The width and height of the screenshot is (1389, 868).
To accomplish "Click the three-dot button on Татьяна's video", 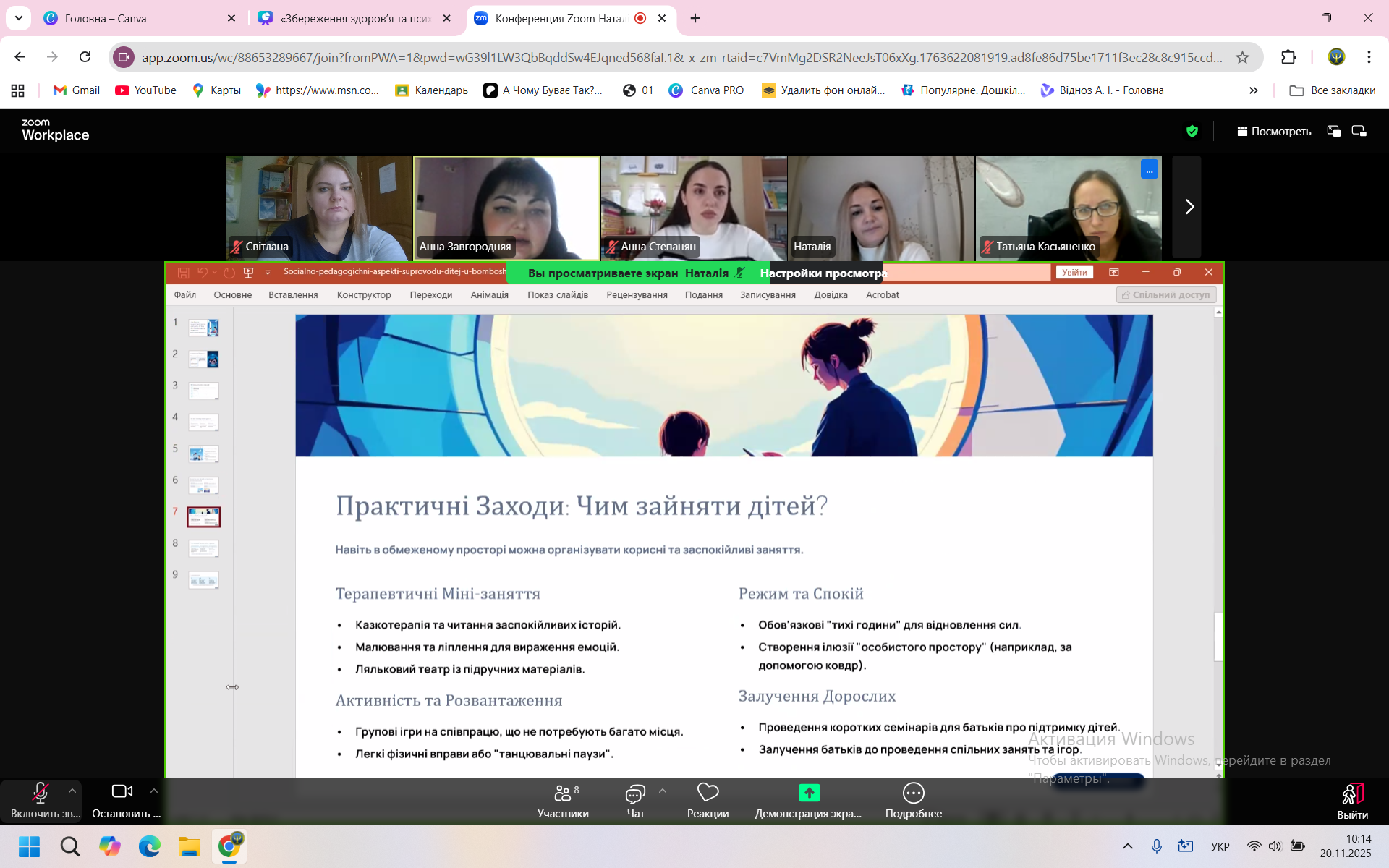I will (1149, 169).
